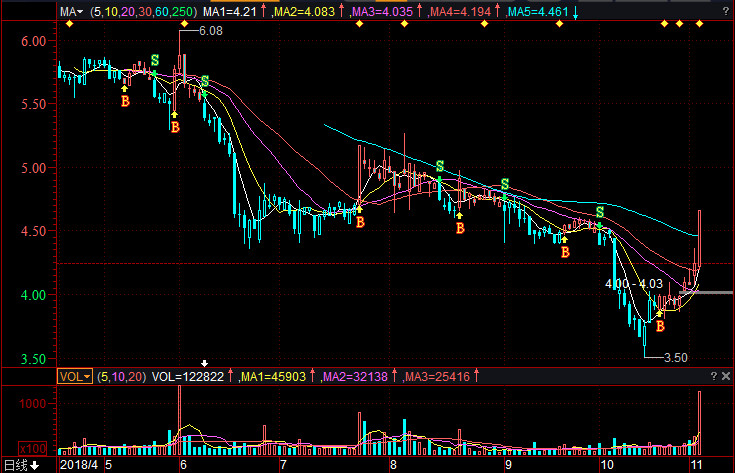Click the help question mark in MA header
Viewport: 735px width, 473px height.
tap(712, 12)
